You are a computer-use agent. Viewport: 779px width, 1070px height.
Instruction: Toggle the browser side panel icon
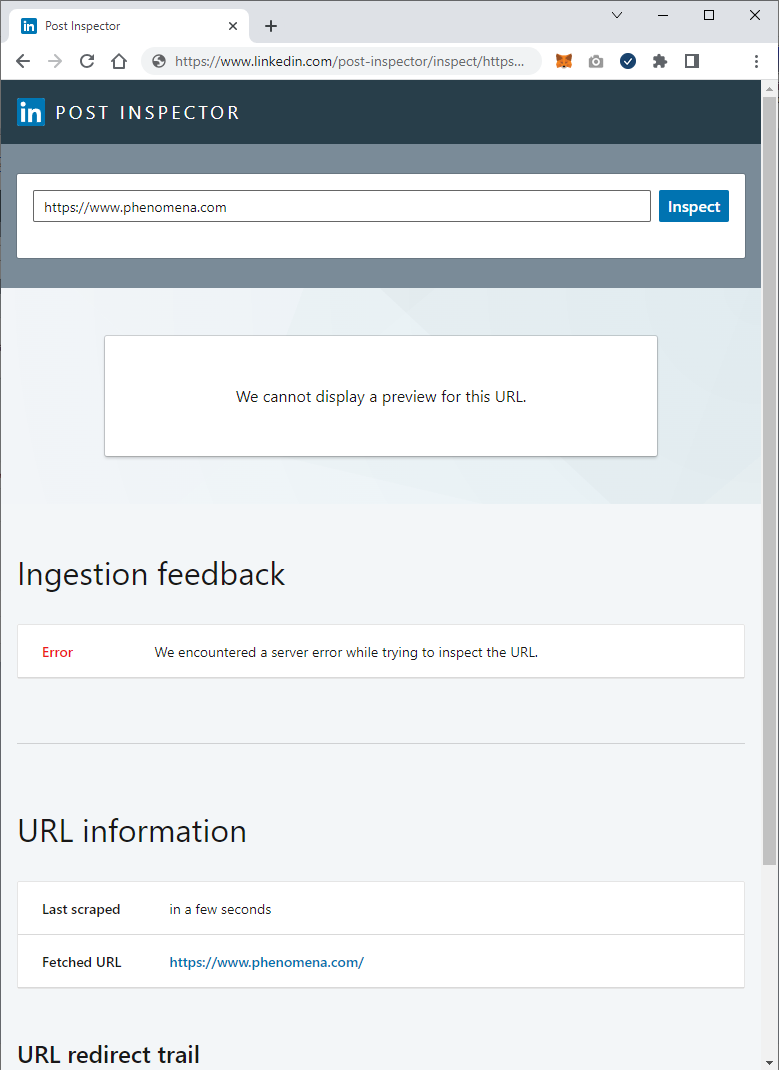(x=692, y=61)
